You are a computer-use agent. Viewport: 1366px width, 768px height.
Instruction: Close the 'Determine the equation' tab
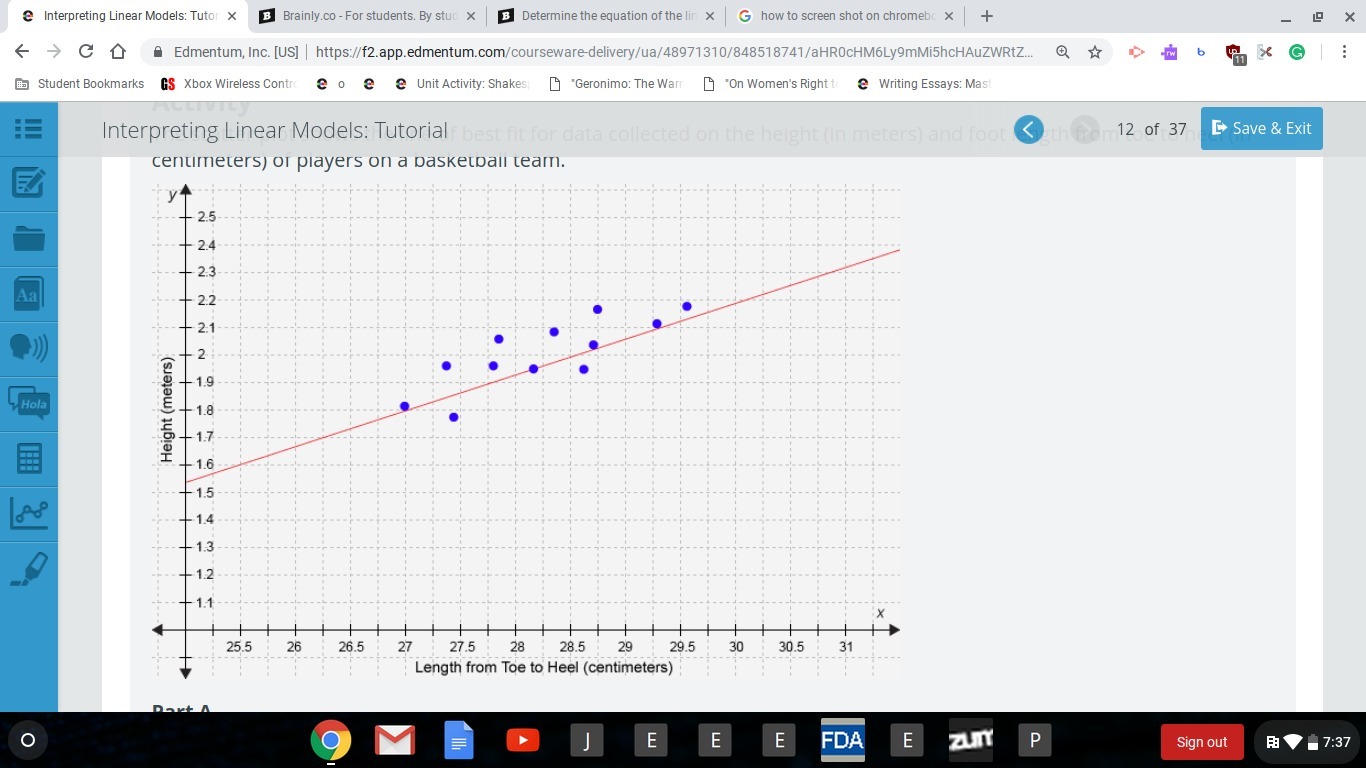(710, 16)
